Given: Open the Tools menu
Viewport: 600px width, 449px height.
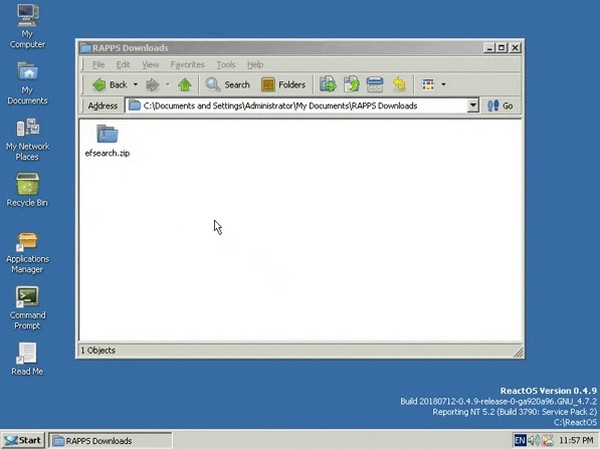Looking at the screenshot, I should coord(226,65).
